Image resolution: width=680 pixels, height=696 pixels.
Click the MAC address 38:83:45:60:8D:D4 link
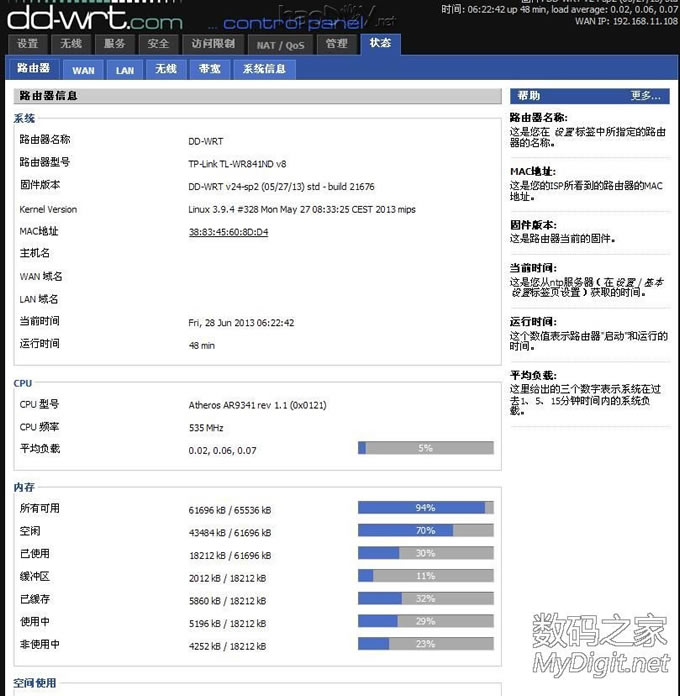228,232
